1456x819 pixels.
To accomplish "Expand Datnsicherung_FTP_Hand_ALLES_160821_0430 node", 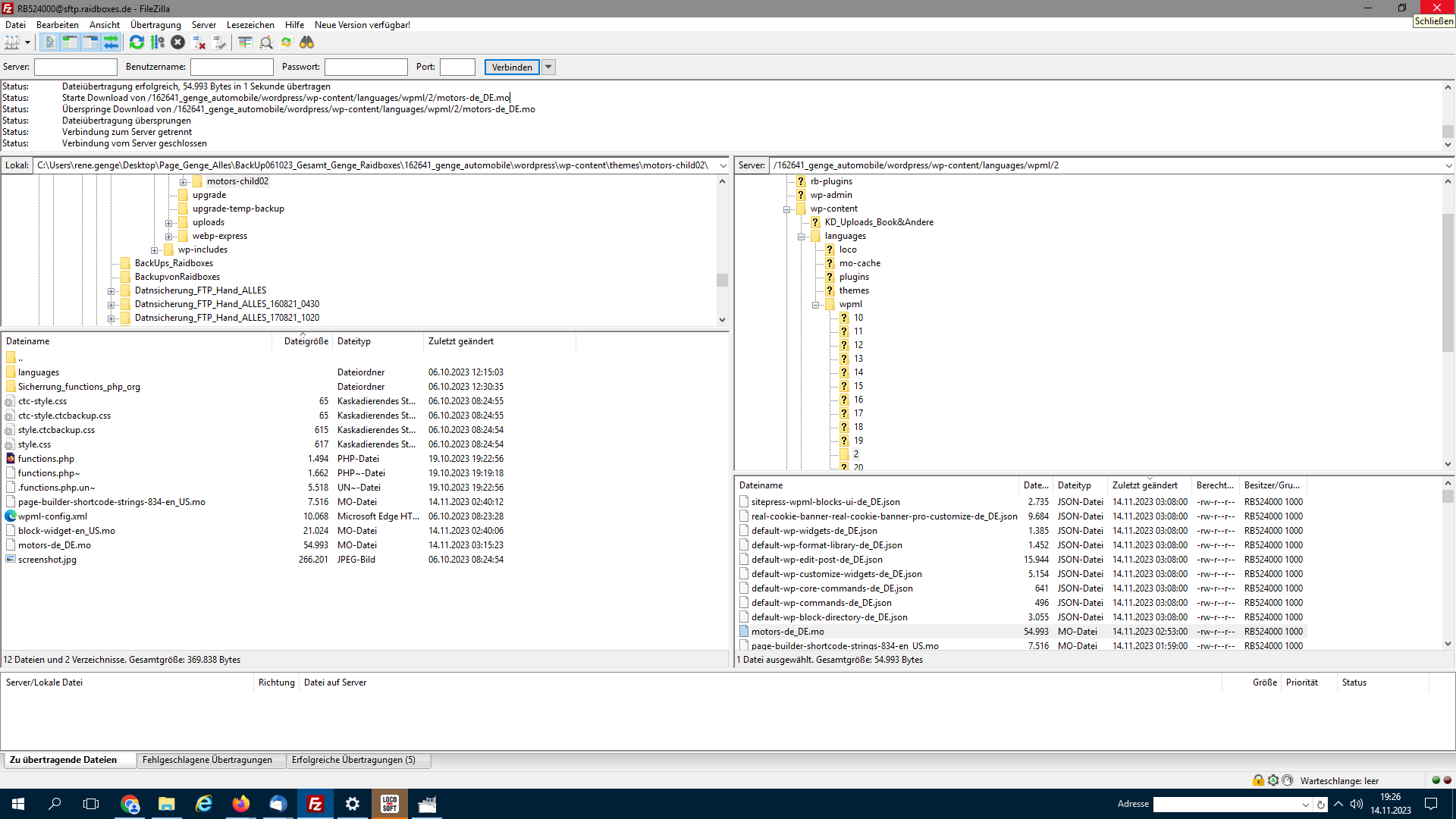I will [111, 305].
